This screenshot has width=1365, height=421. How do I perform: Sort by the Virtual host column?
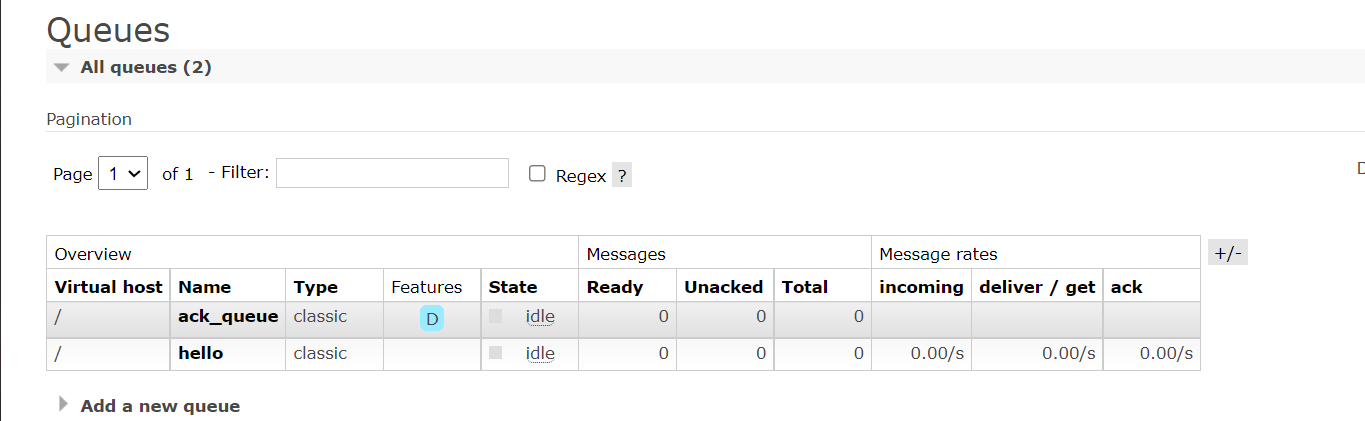point(108,287)
